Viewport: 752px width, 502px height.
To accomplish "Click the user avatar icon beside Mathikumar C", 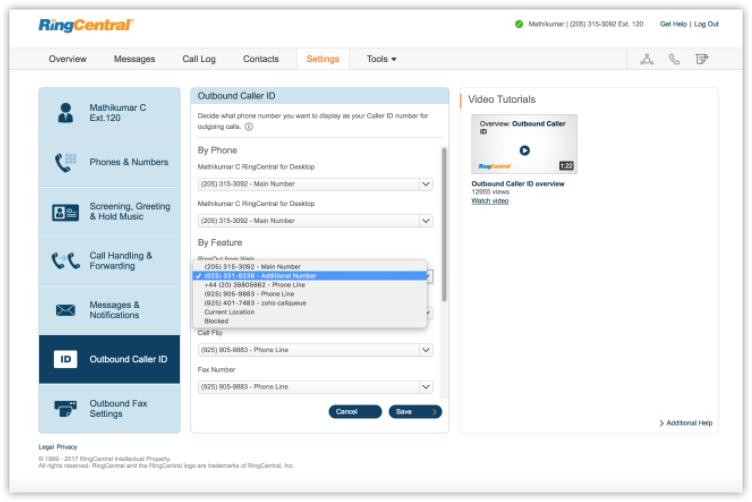I will 65,113.
